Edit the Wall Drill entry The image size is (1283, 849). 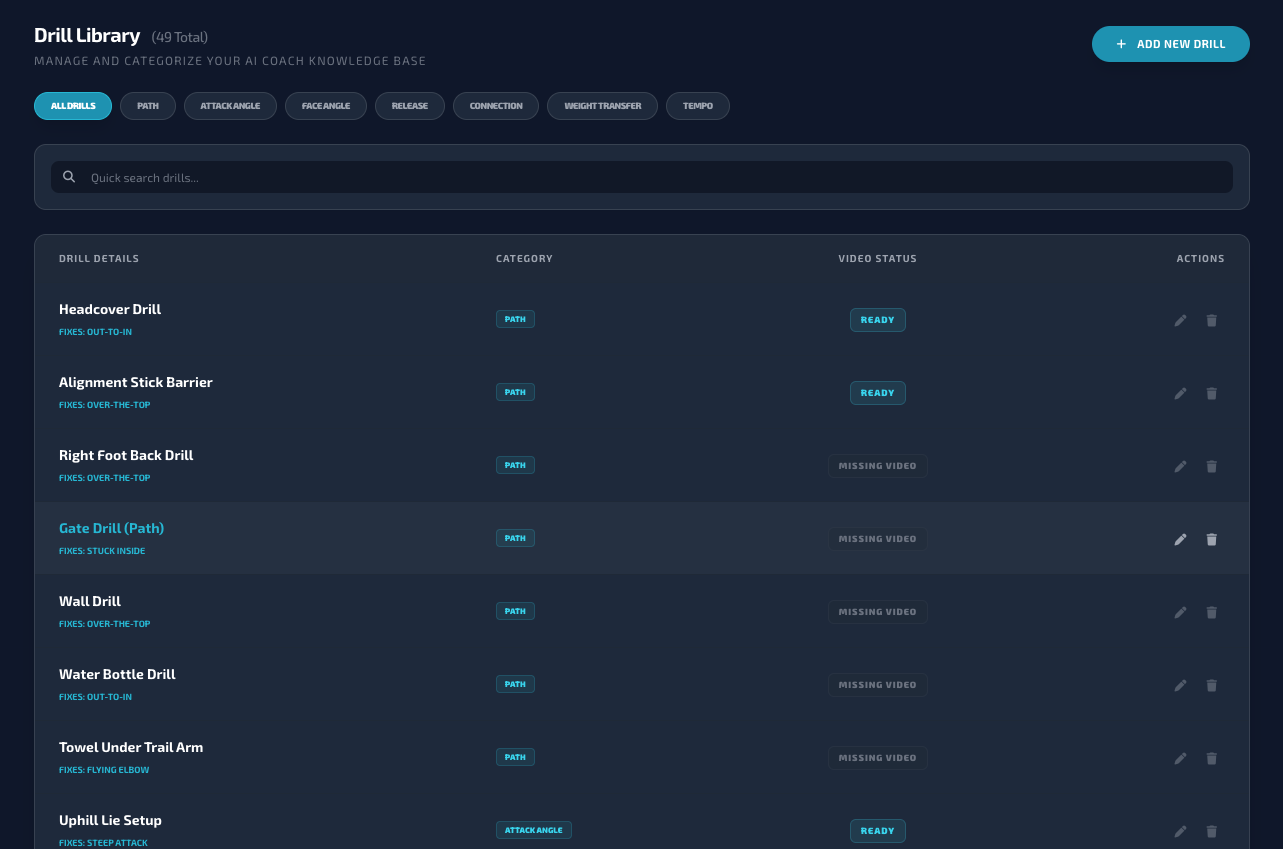pyautogui.click(x=1181, y=612)
